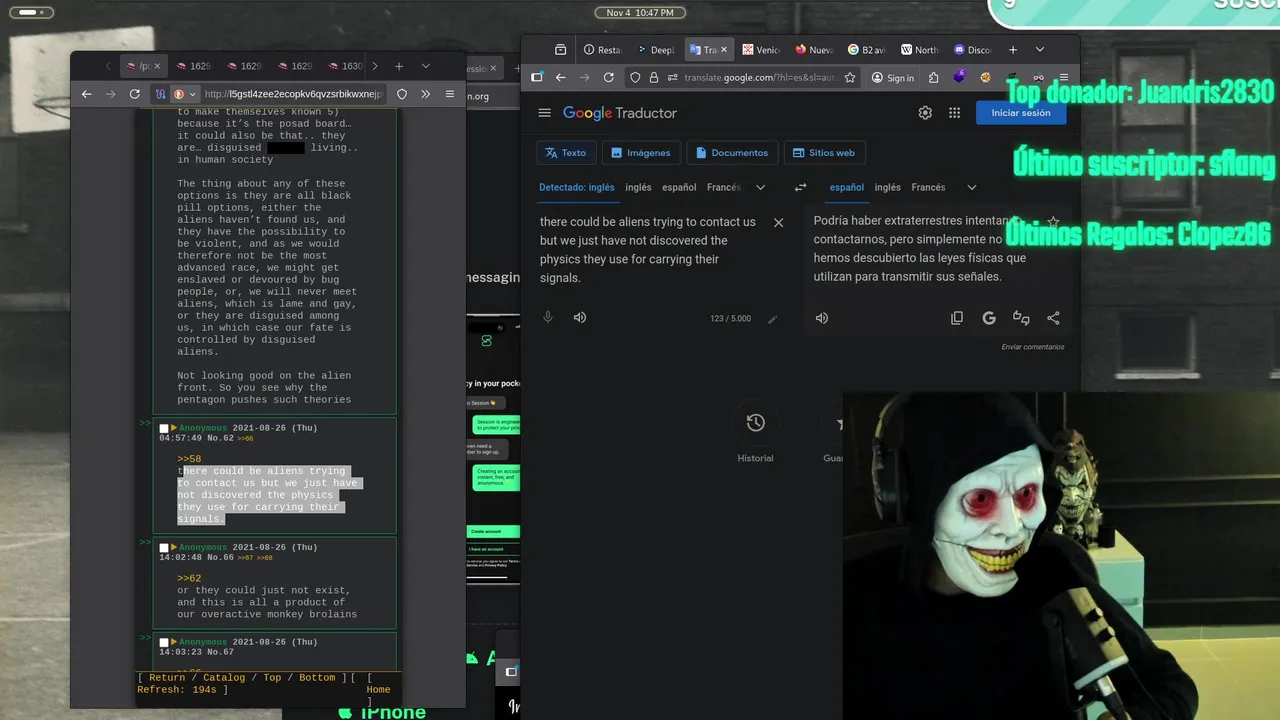
Task: Click the Nov 4 10:47 PM clock
Action: (x=640, y=12)
